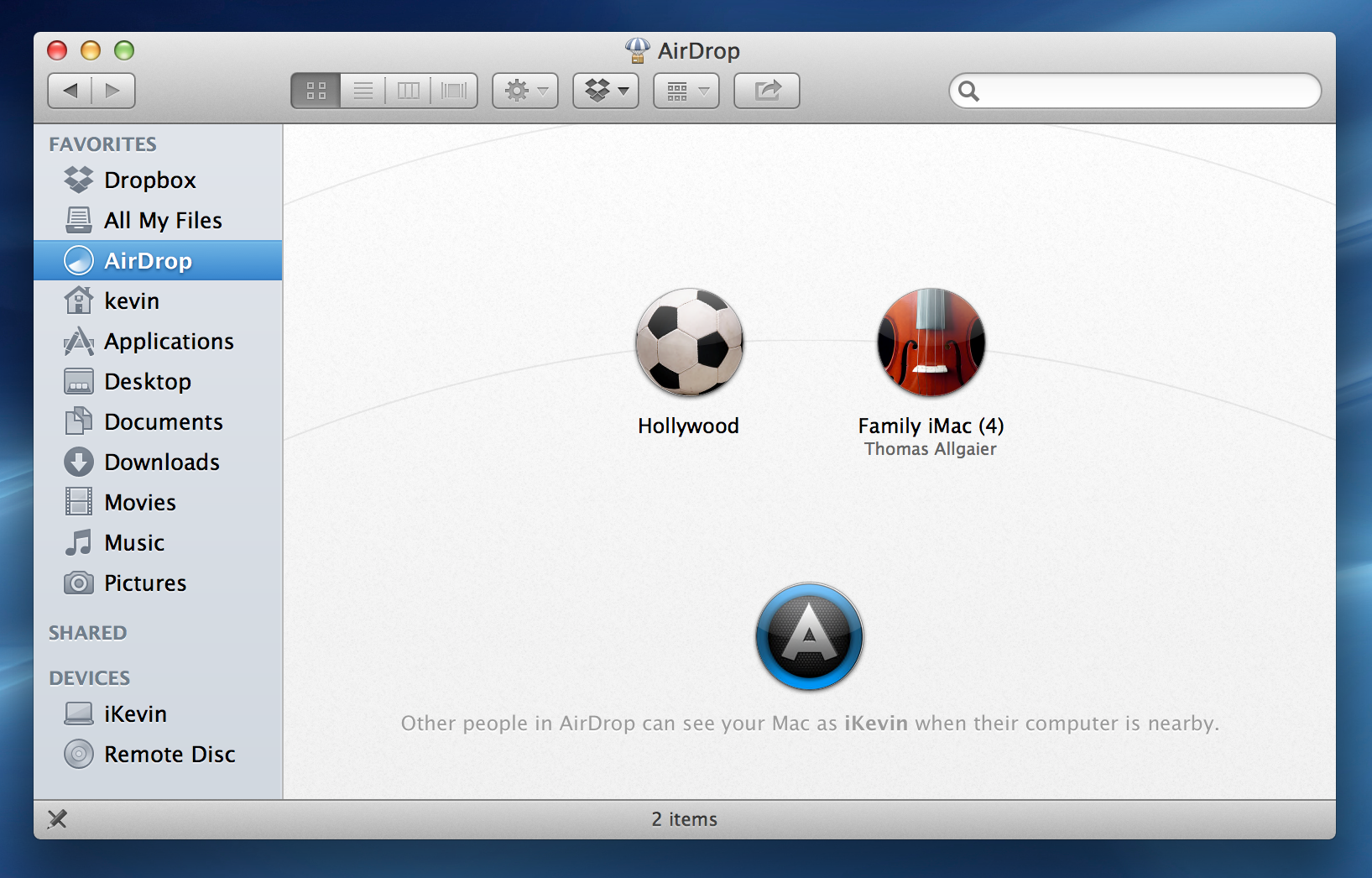This screenshot has height=878, width=1372.
Task: Click your own iKevin AirDrop avatar
Action: click(810, 636)
